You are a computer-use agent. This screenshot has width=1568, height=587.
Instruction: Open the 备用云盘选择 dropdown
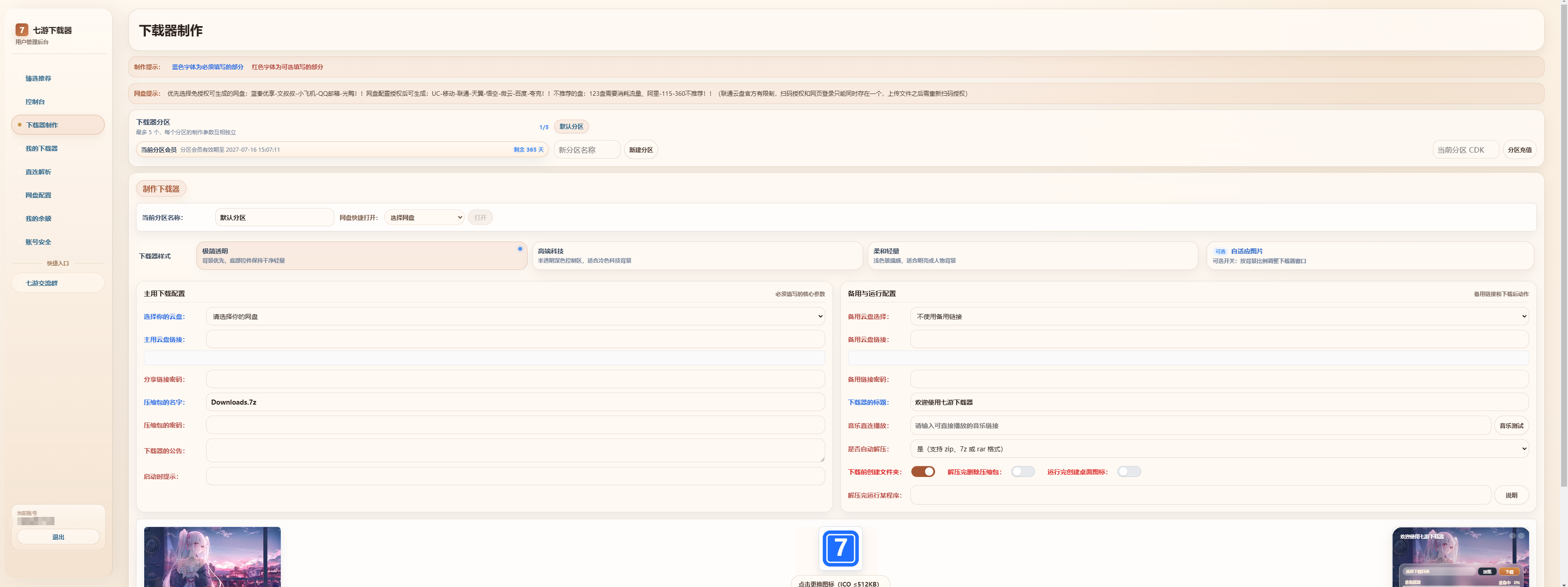coord(1219,316)
